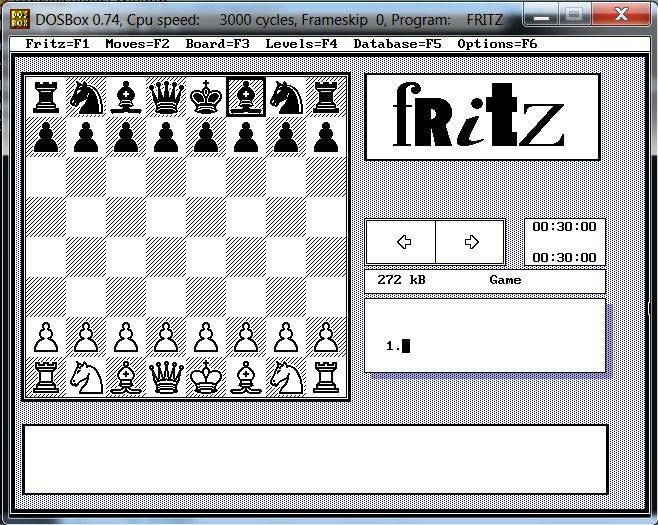Select the black bishop on c8
This screenshot has height=525, width=658.
126,97
